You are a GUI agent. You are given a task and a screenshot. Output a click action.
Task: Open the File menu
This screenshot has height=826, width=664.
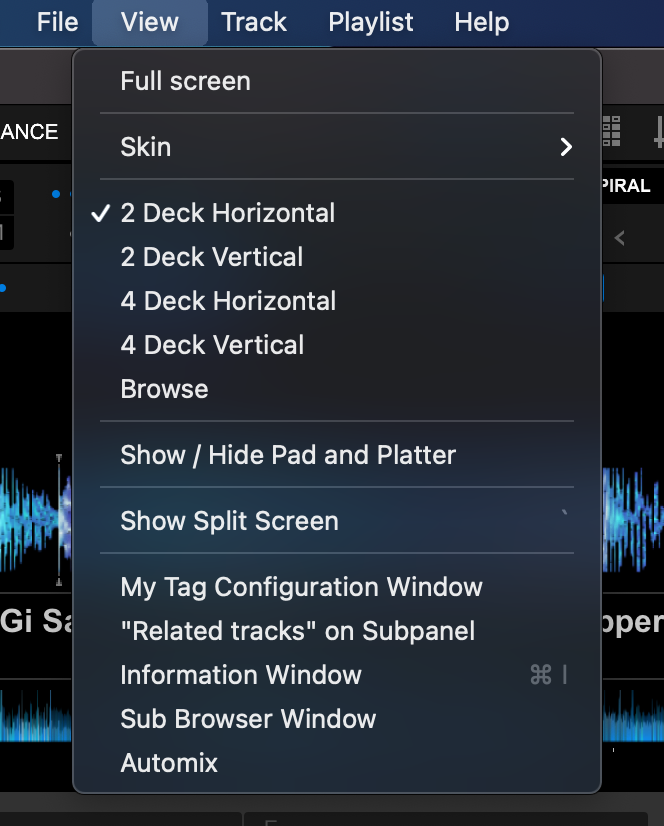(57, 22)
